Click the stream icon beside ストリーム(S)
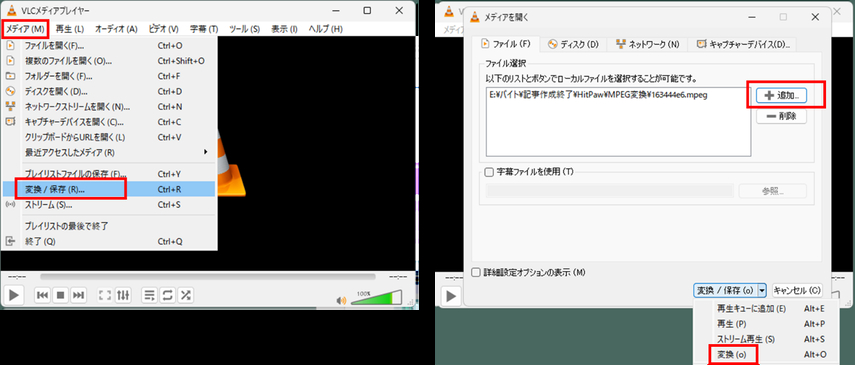 coord(10,205)
